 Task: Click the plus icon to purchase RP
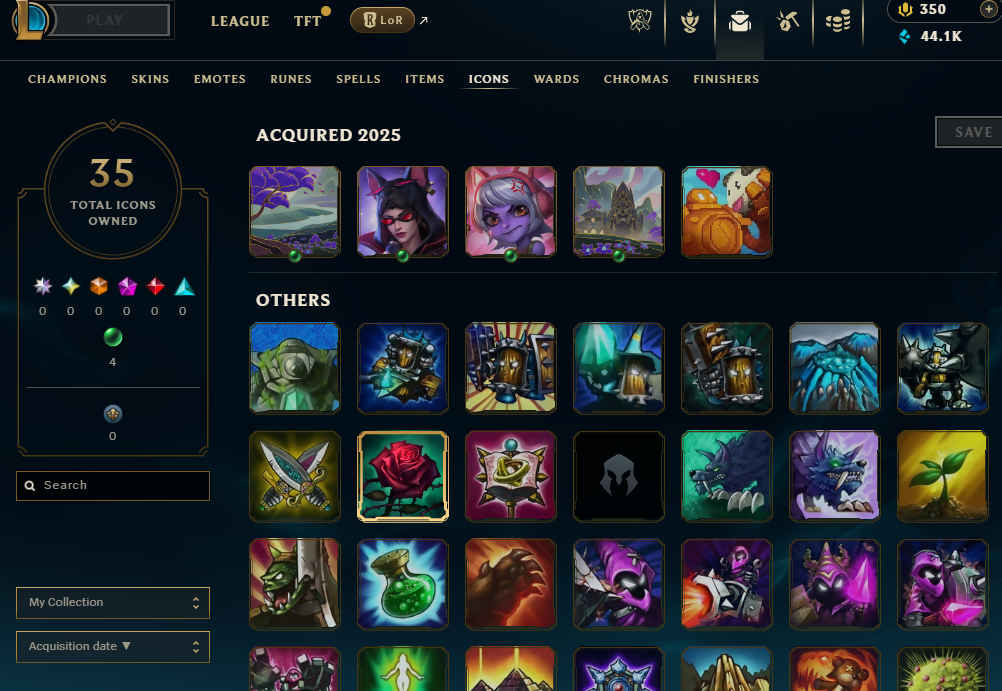[987, 10]
